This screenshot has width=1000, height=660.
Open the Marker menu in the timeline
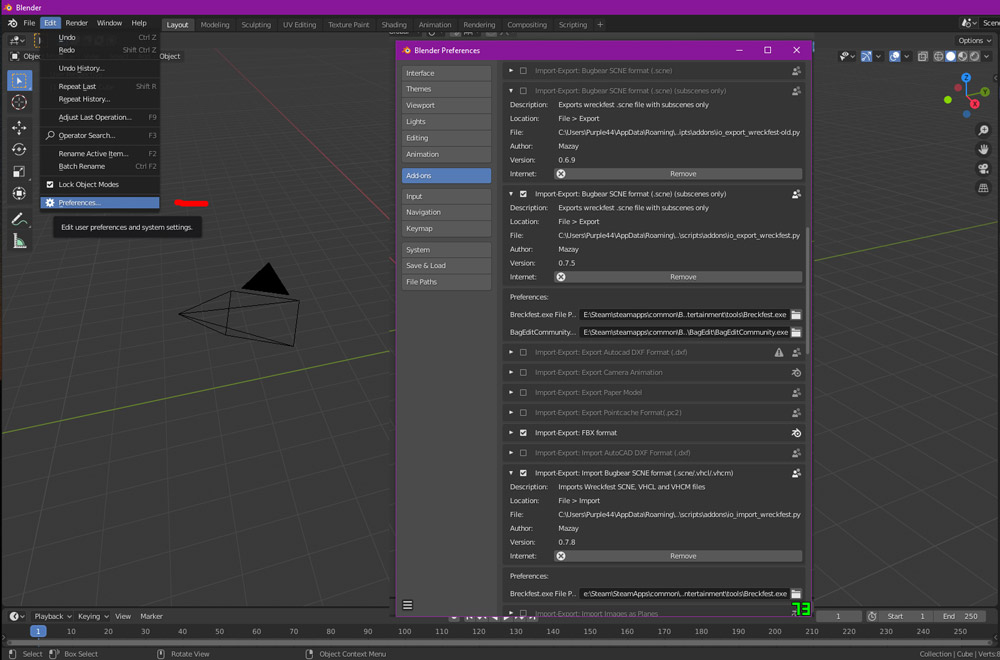pyautogui.click(x=151, y=616)
